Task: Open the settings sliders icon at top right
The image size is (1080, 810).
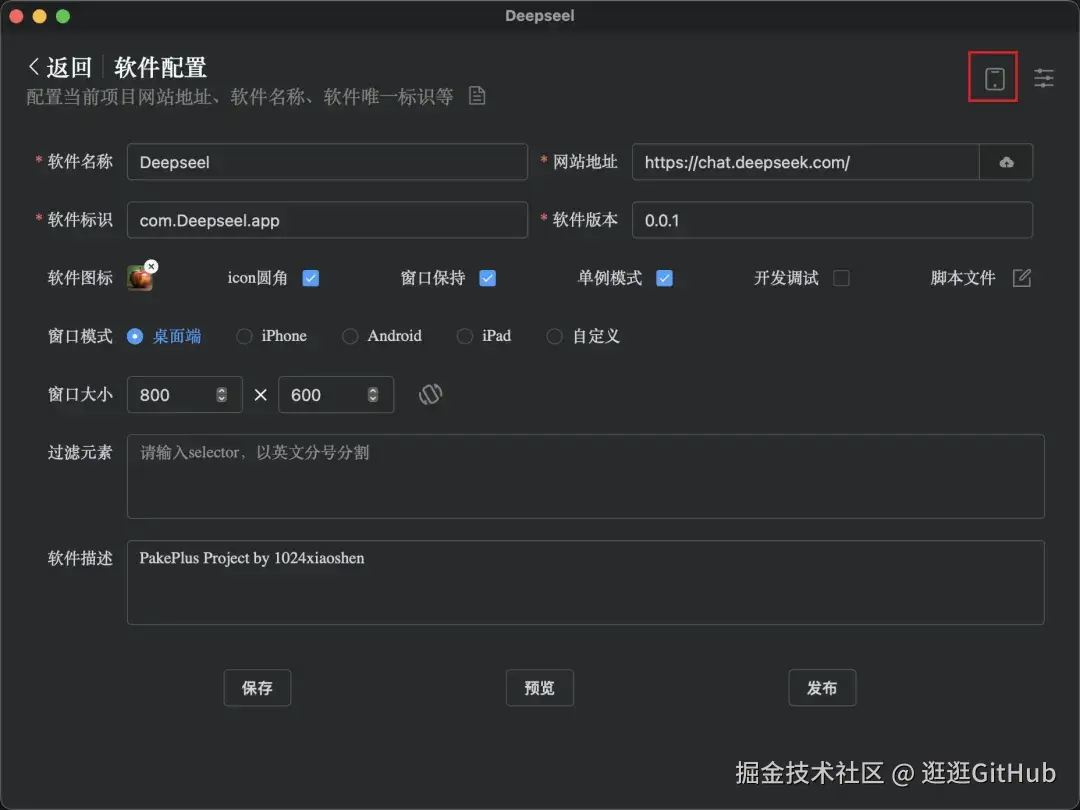Action: 1044,77
